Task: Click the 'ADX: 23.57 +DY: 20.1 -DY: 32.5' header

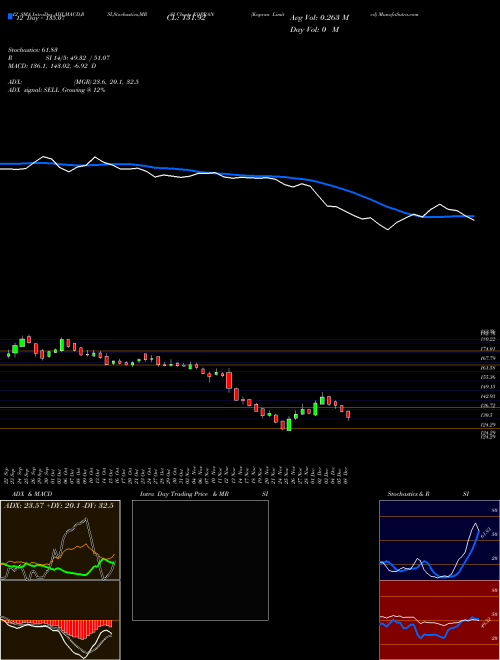Action: [x=59, y=506]
